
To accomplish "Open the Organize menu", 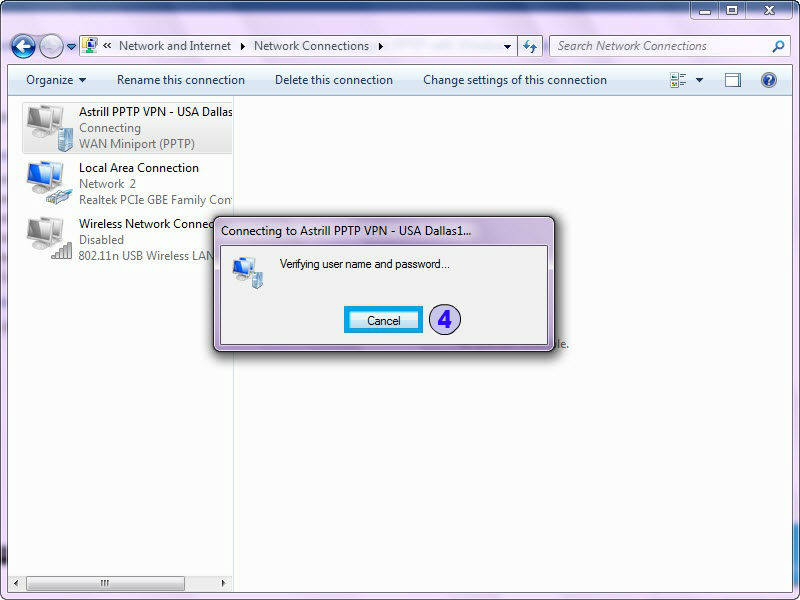I will (56, 80).
